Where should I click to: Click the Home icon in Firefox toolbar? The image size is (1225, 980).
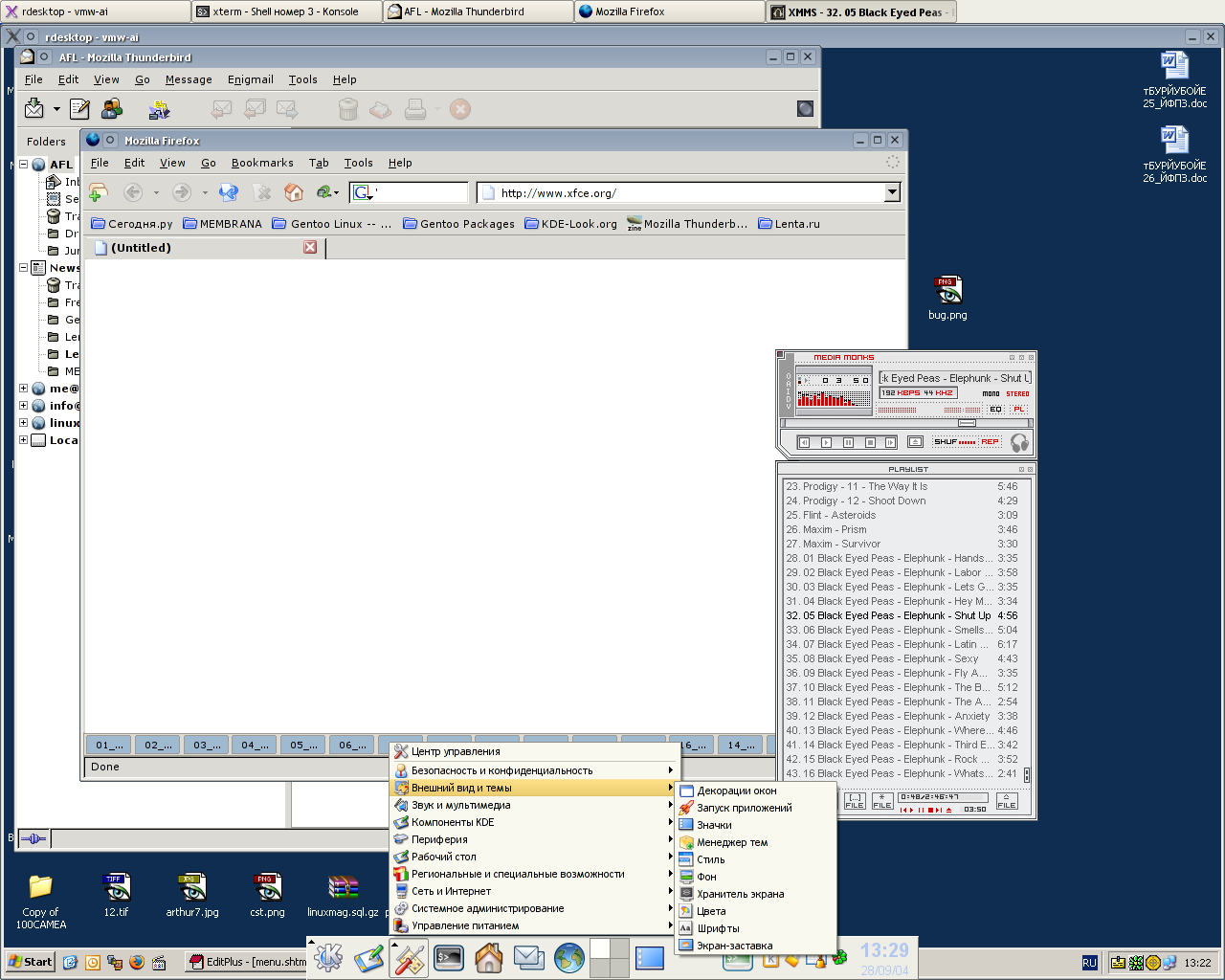(x=294, y=192)
